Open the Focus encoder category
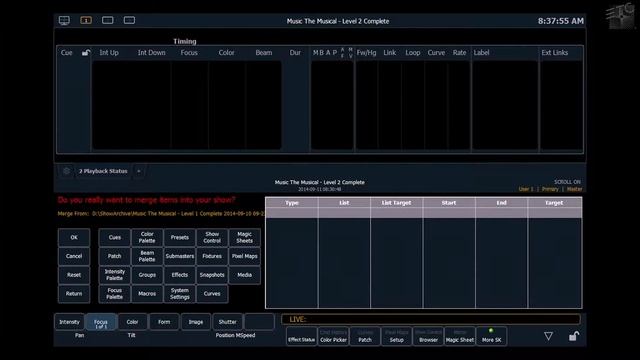The image size is (640, 360). [x=101, y=322]
